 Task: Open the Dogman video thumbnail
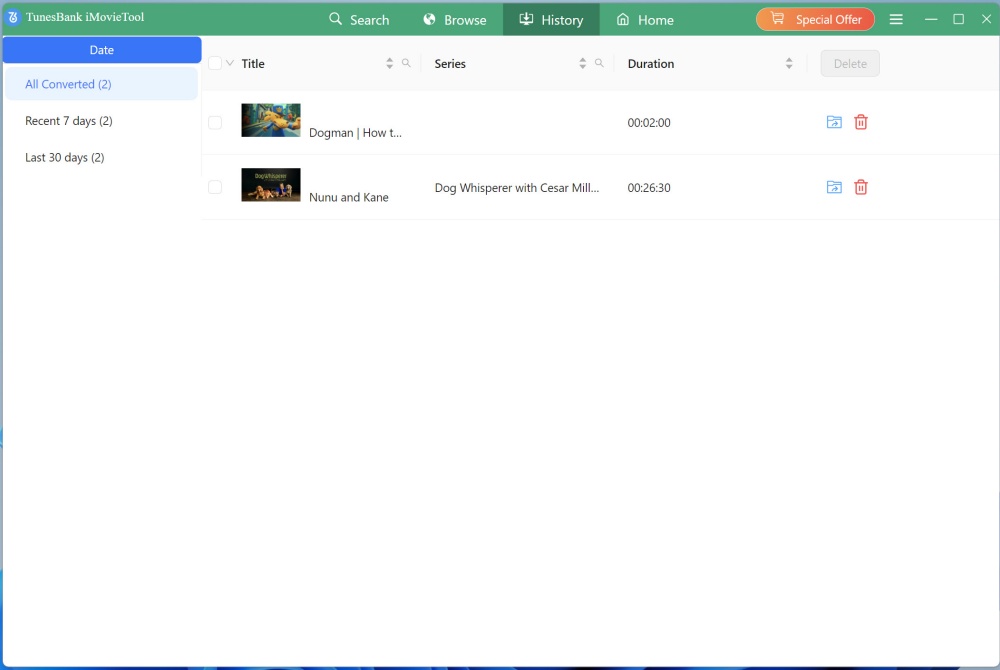(x=271, y=120)
